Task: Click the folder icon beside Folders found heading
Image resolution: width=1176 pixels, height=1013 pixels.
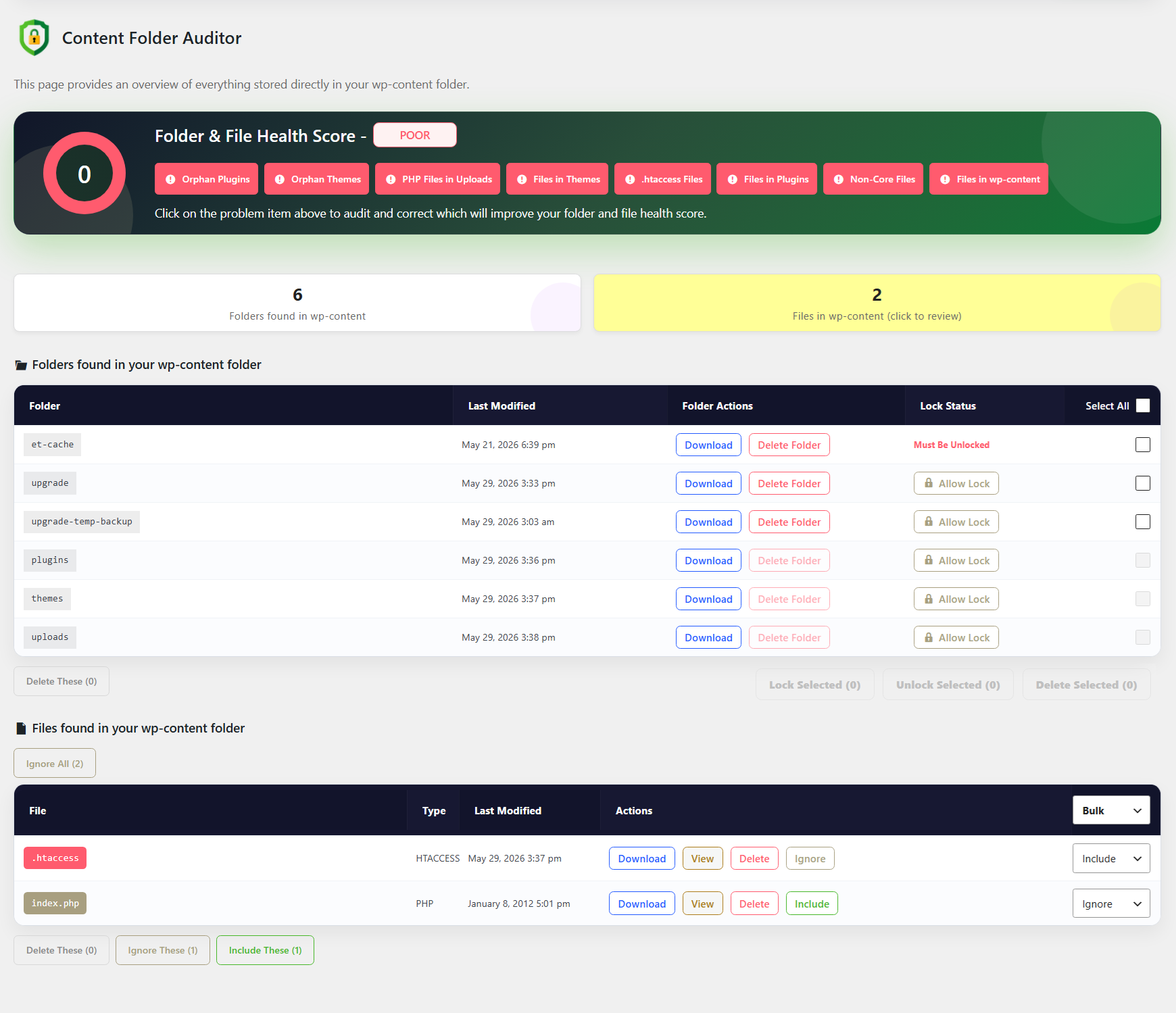Action: [x=21, y=365]
